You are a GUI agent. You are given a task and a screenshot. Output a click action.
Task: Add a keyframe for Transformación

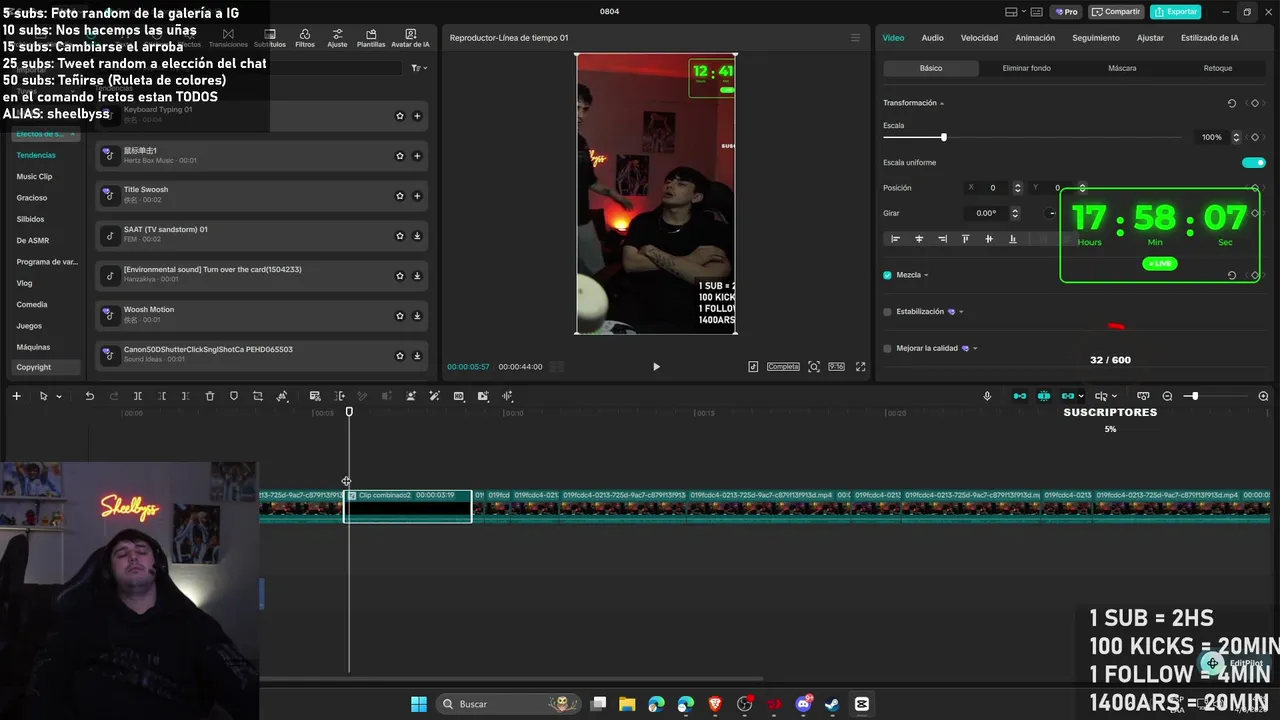[1255, 103]
